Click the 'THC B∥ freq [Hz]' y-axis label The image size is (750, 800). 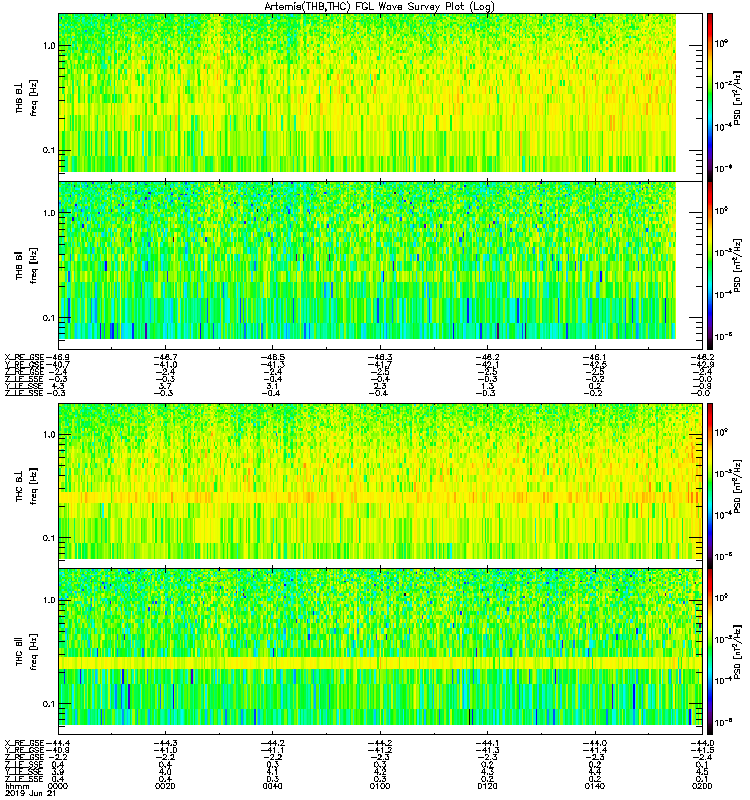click(x=27, y=652)
